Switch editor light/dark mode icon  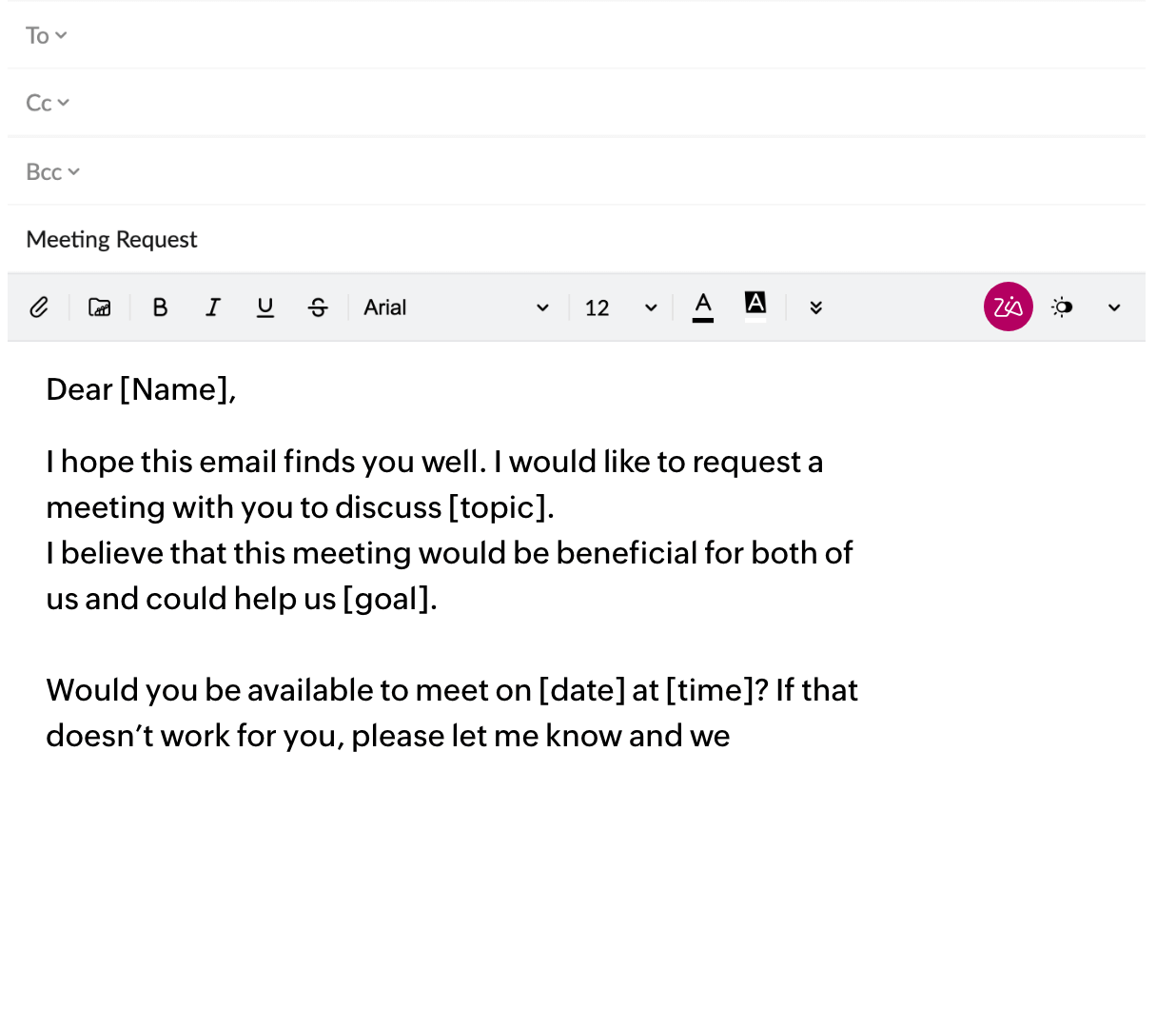(x=1062, y=307)
